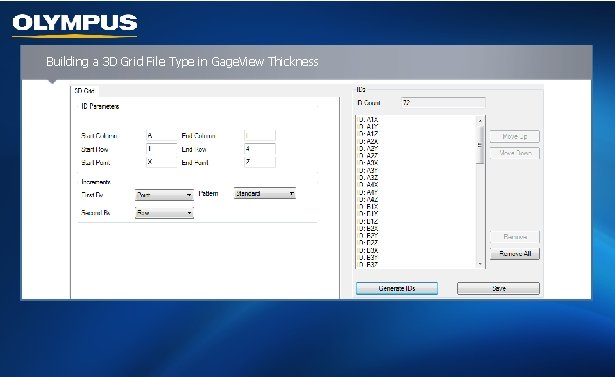Select ID B2Z in the list

(368, 243)
